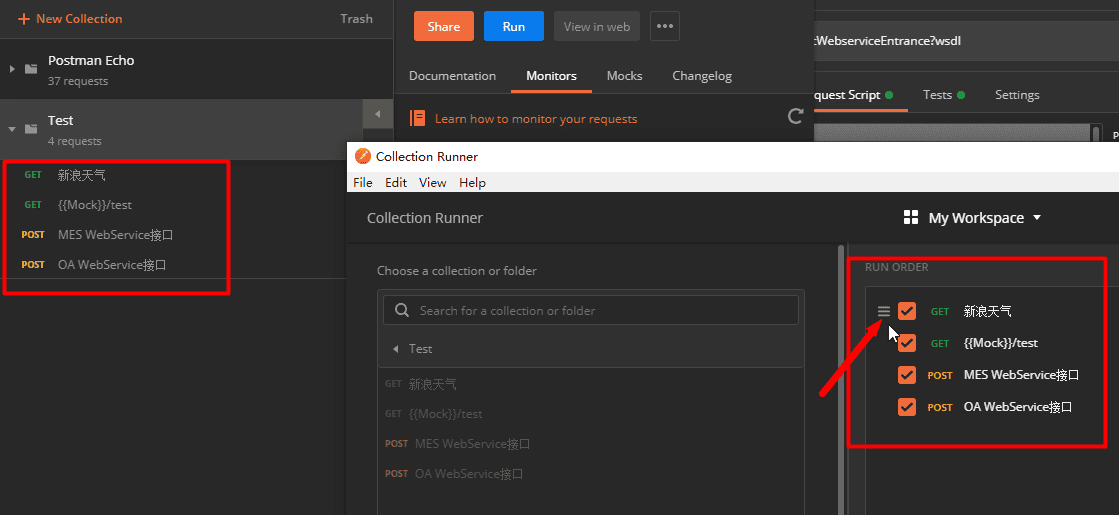
Task: Click the Postman Echo folder icon
Action: 31,69
